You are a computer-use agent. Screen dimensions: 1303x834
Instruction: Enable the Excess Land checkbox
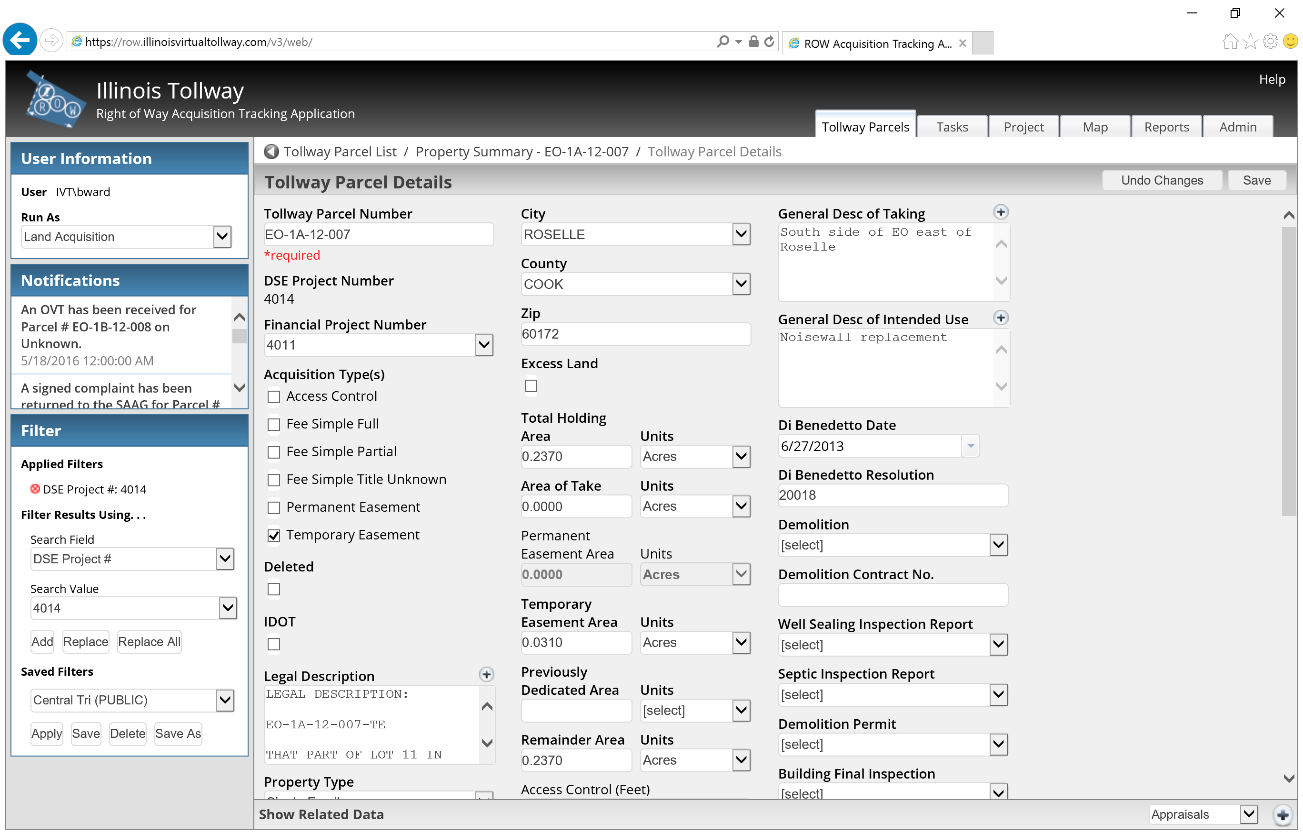pos(531,386)
